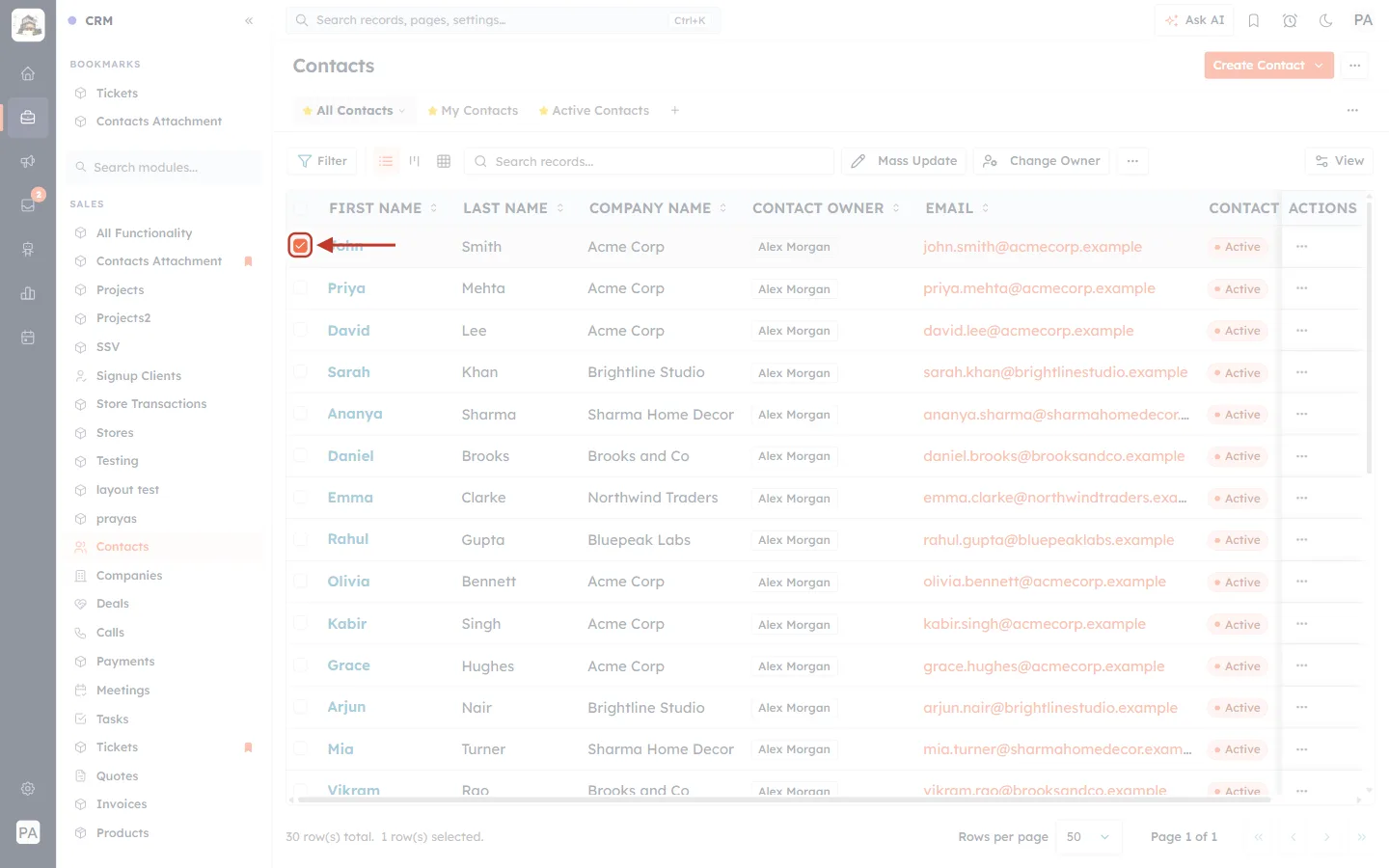Click the Mass Update button
Image resolution: width=1389 pixels, height=868 pixels.
click(904, 161)
